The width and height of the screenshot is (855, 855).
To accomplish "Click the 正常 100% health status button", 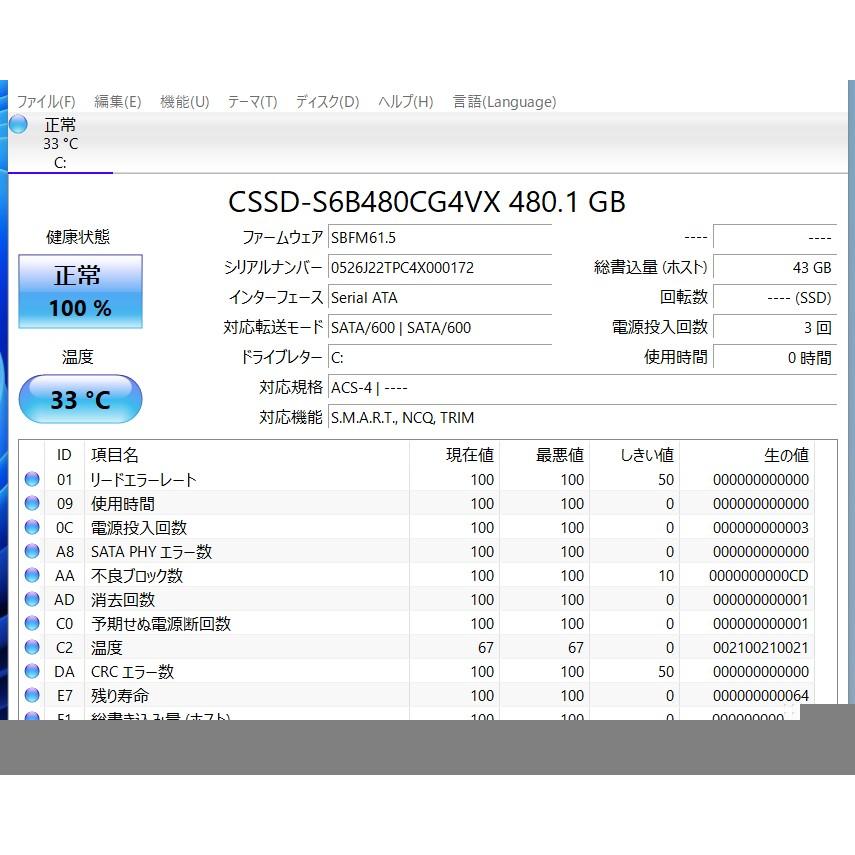I will coord(81,291).
